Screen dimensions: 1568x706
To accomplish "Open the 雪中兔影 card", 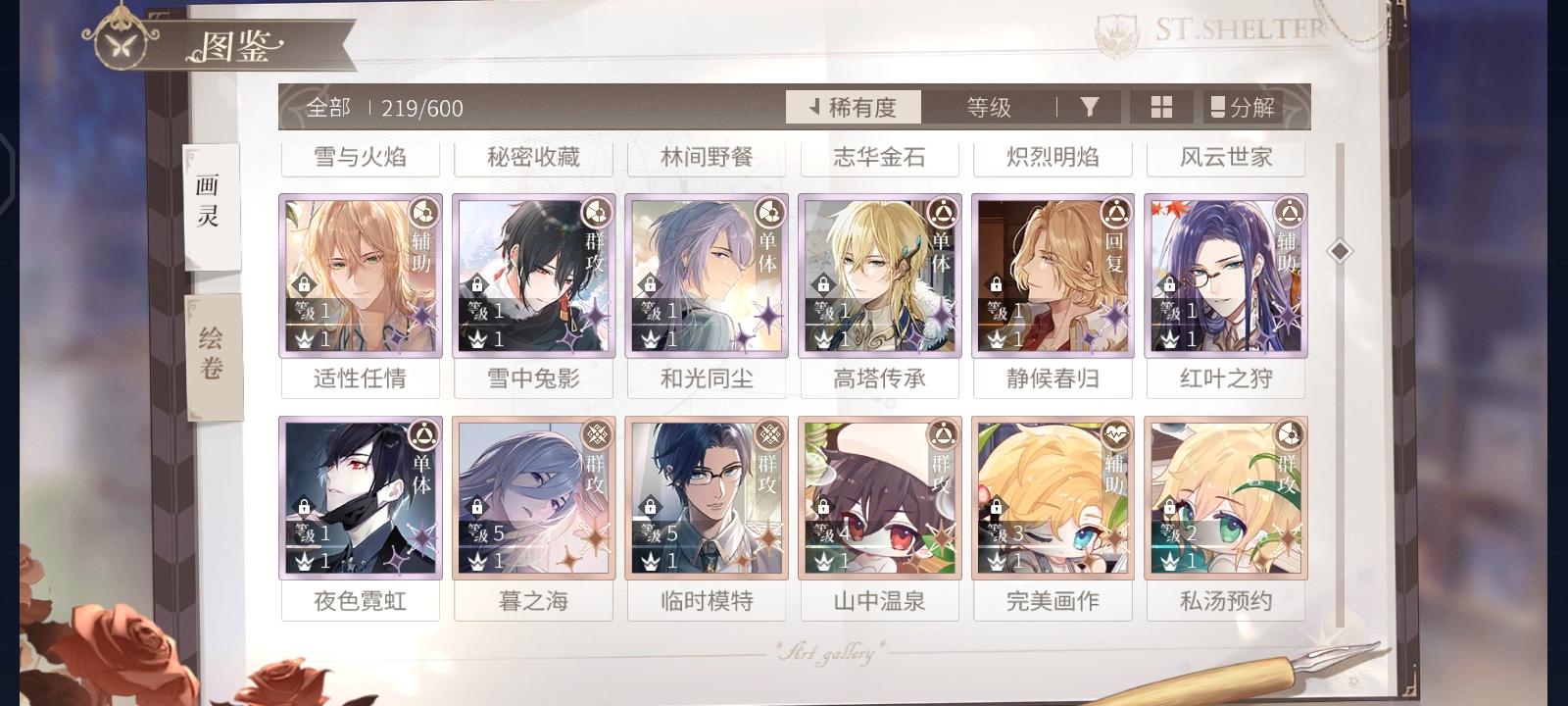I will tap(533, 277).
